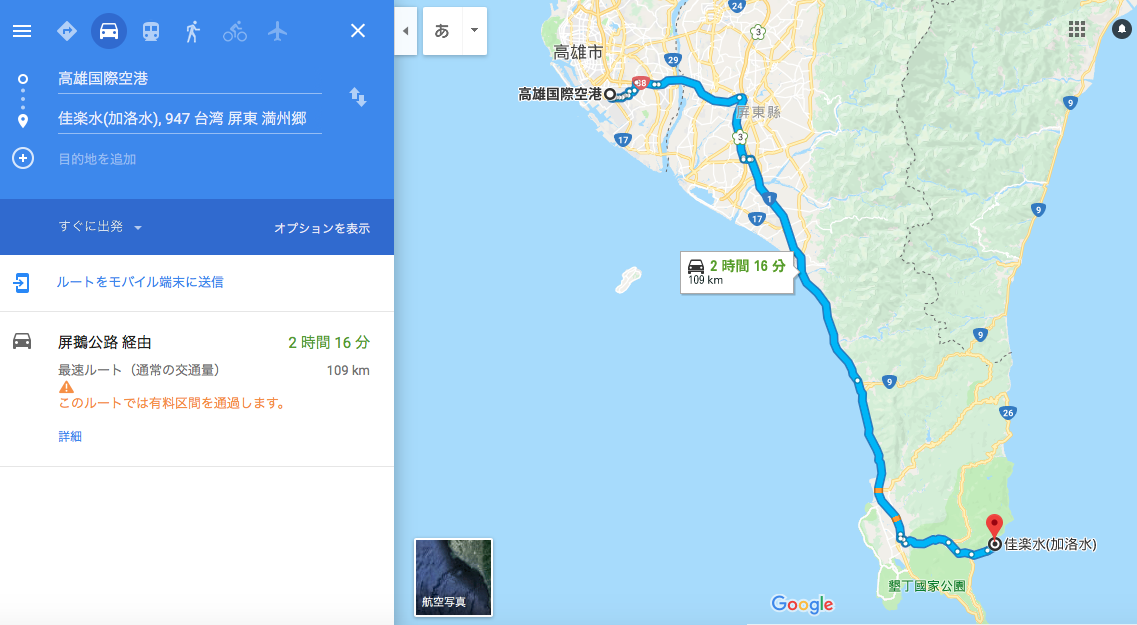Screen dimensions: 1137x625
Task: Collapse the side panel with arrow
Action: tap(405, 30)
